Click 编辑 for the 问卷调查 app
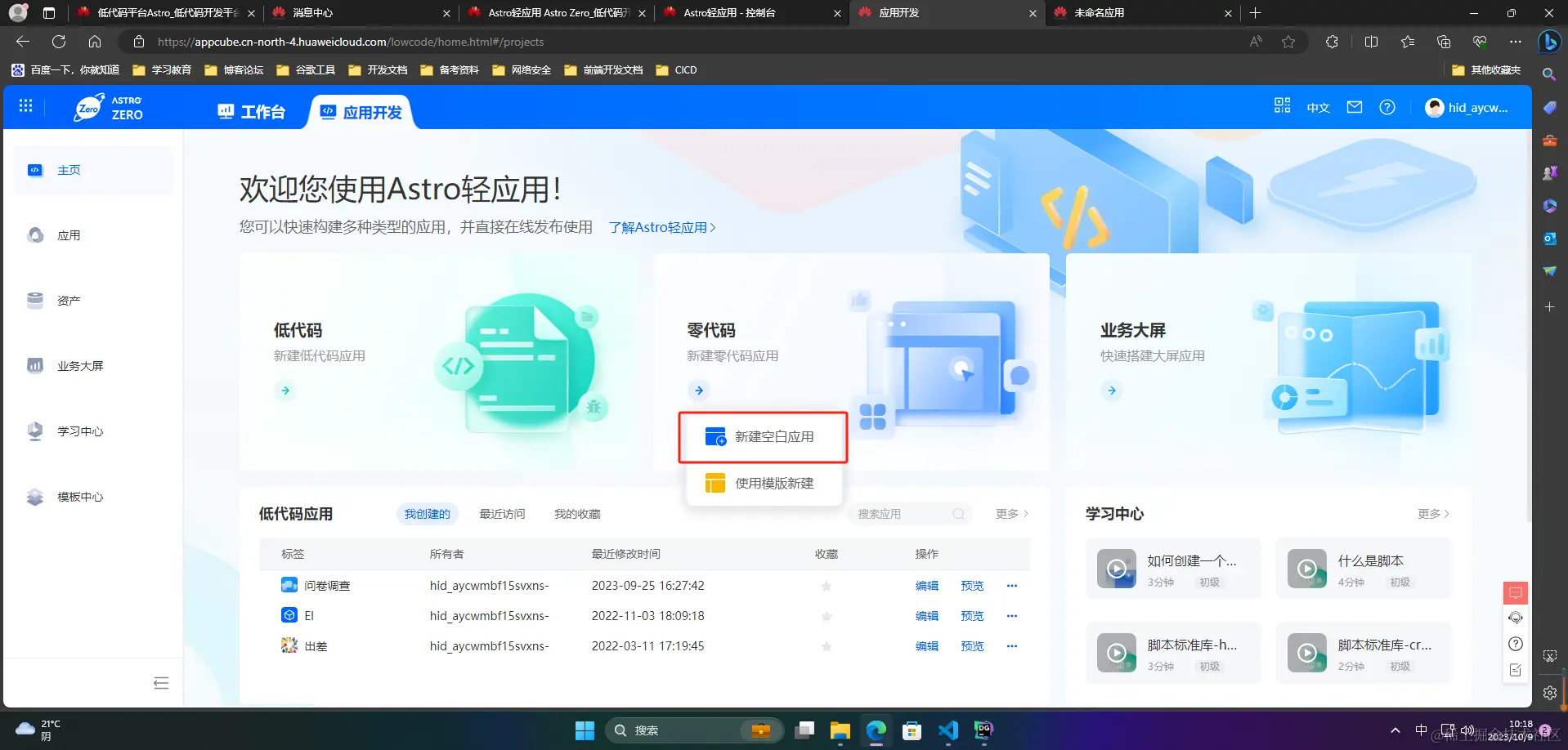This screenshot has width=1568, height=750. pos(927,586)
